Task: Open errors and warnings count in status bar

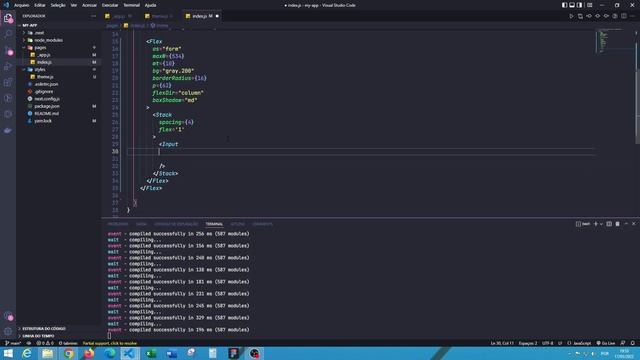Action: pyautogui.click(x=45, y=343)
